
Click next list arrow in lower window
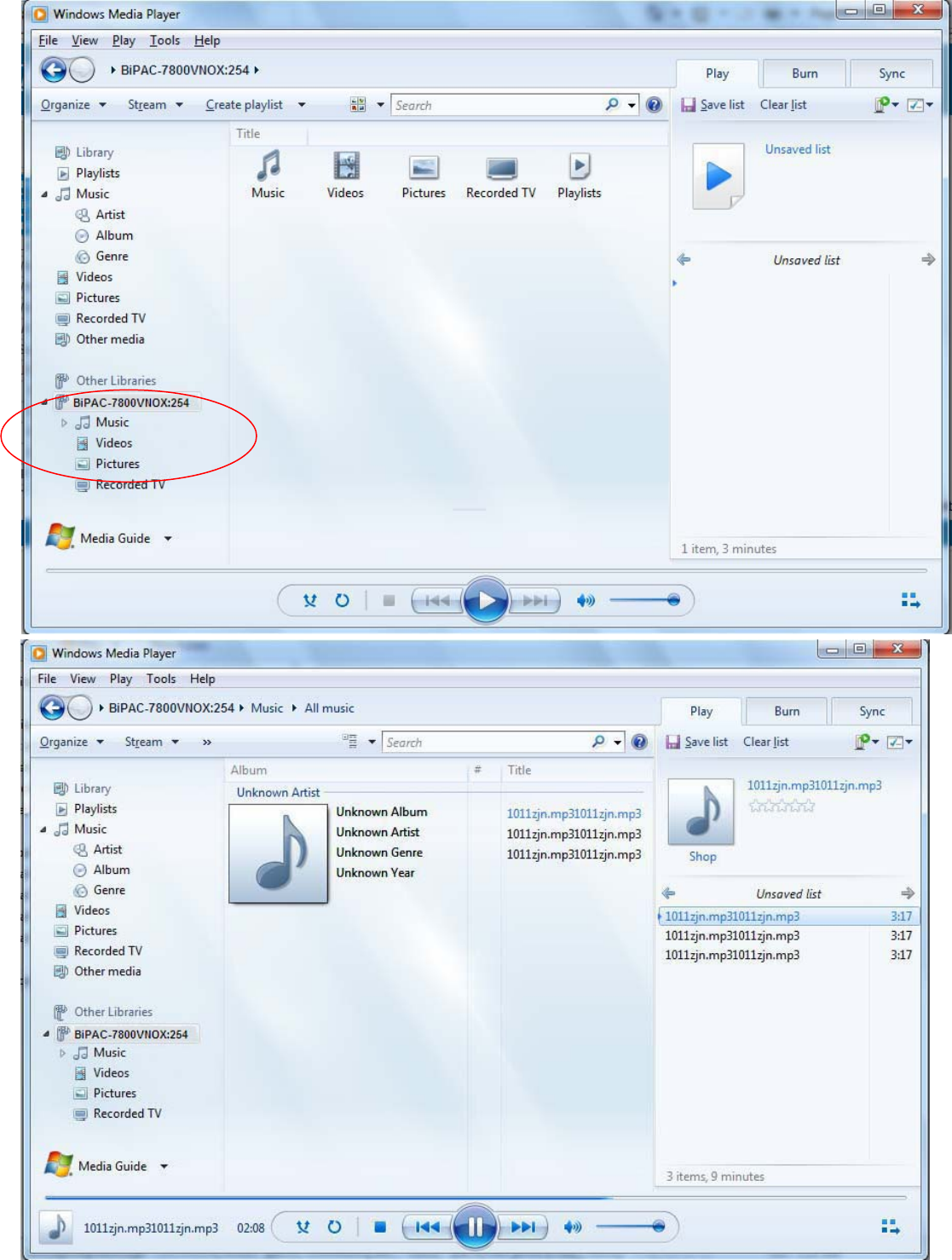tap(908, 893)
